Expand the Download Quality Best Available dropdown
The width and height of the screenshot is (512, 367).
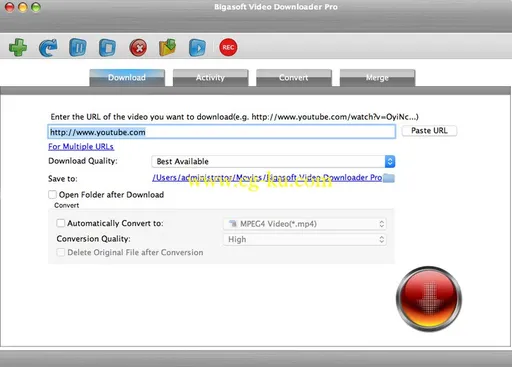(x=273, y=162)
